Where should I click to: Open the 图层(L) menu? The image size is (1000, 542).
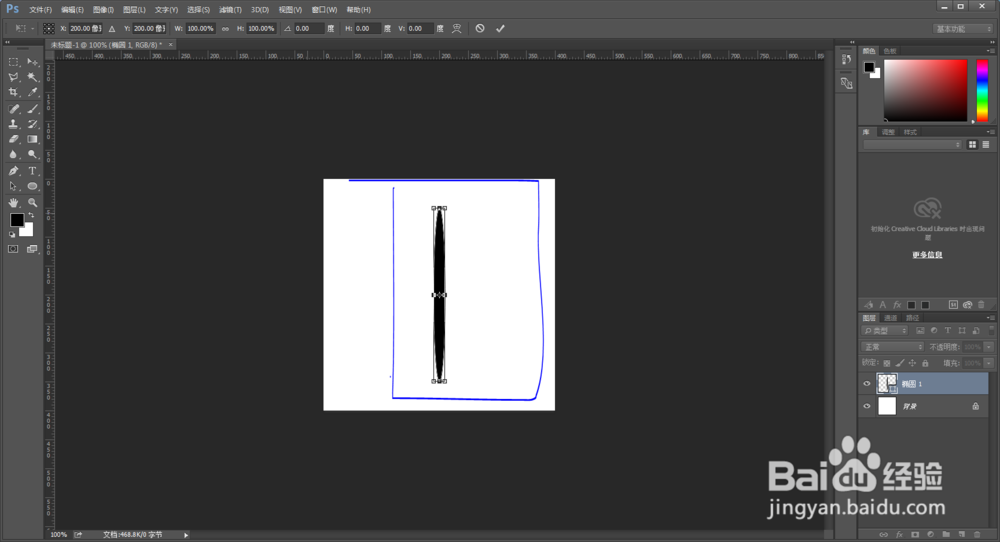tap(134, 10)
